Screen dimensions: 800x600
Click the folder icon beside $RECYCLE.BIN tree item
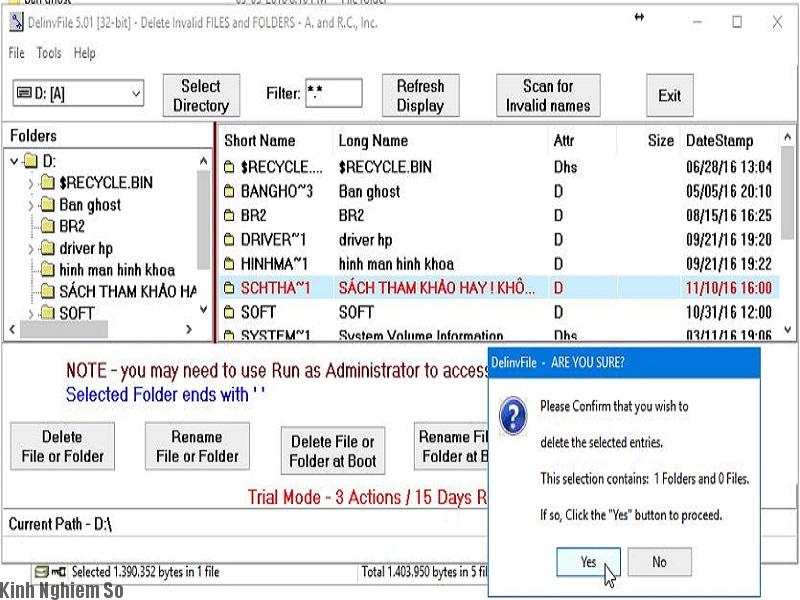tap(47, 182)
